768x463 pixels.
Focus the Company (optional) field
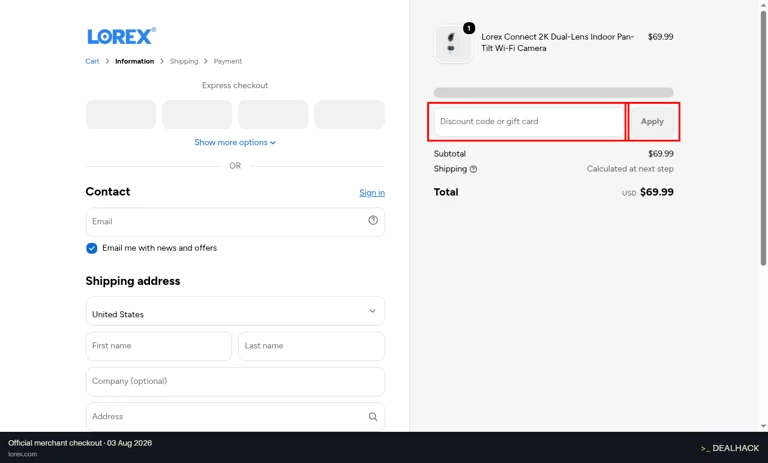pos(235,382)
